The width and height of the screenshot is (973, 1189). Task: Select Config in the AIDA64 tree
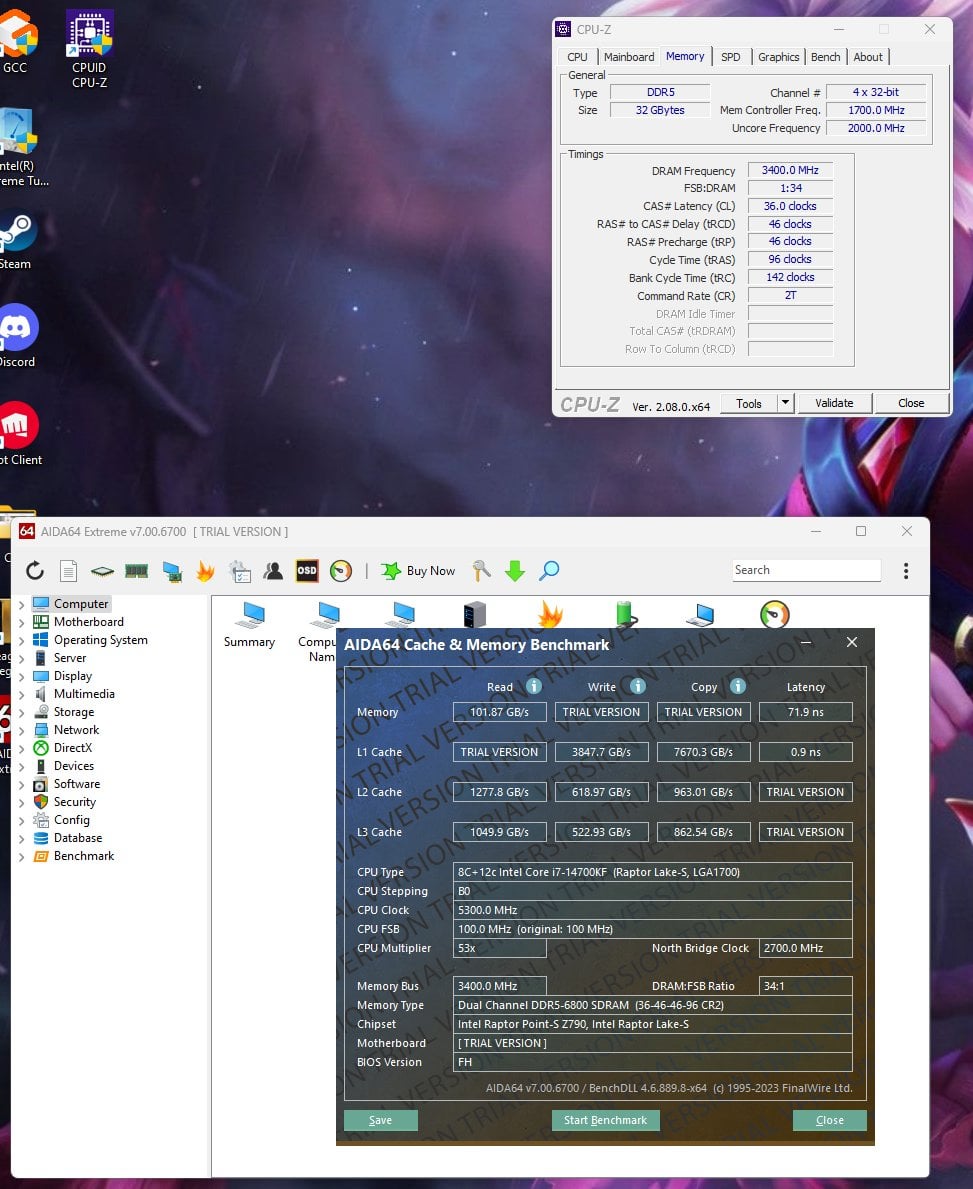point(71,820)
